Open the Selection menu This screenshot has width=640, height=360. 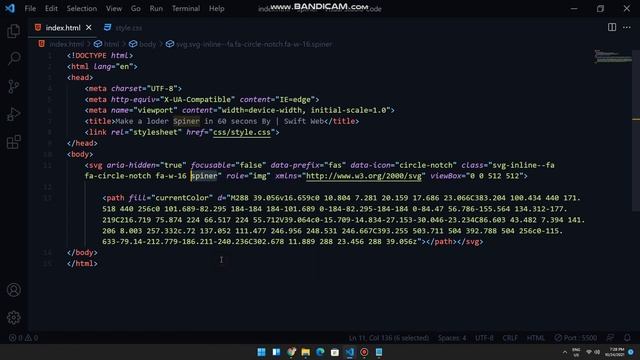pyautogui.click(x=82, y=8)
